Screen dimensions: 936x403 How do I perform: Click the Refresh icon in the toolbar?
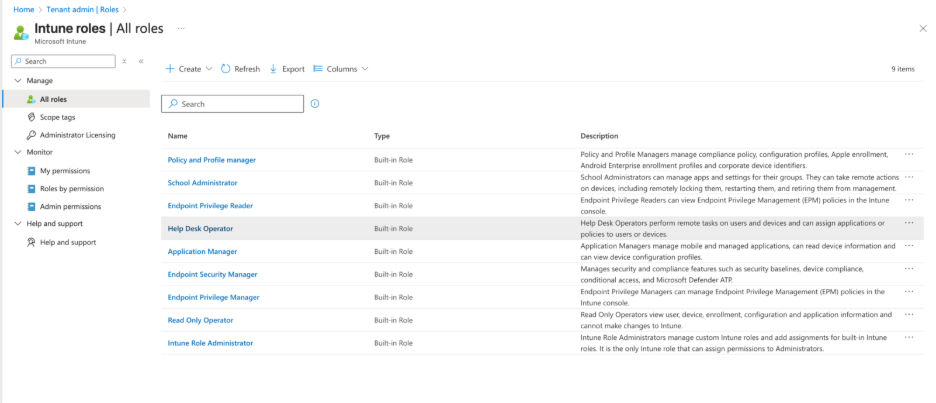pos(226,69)
